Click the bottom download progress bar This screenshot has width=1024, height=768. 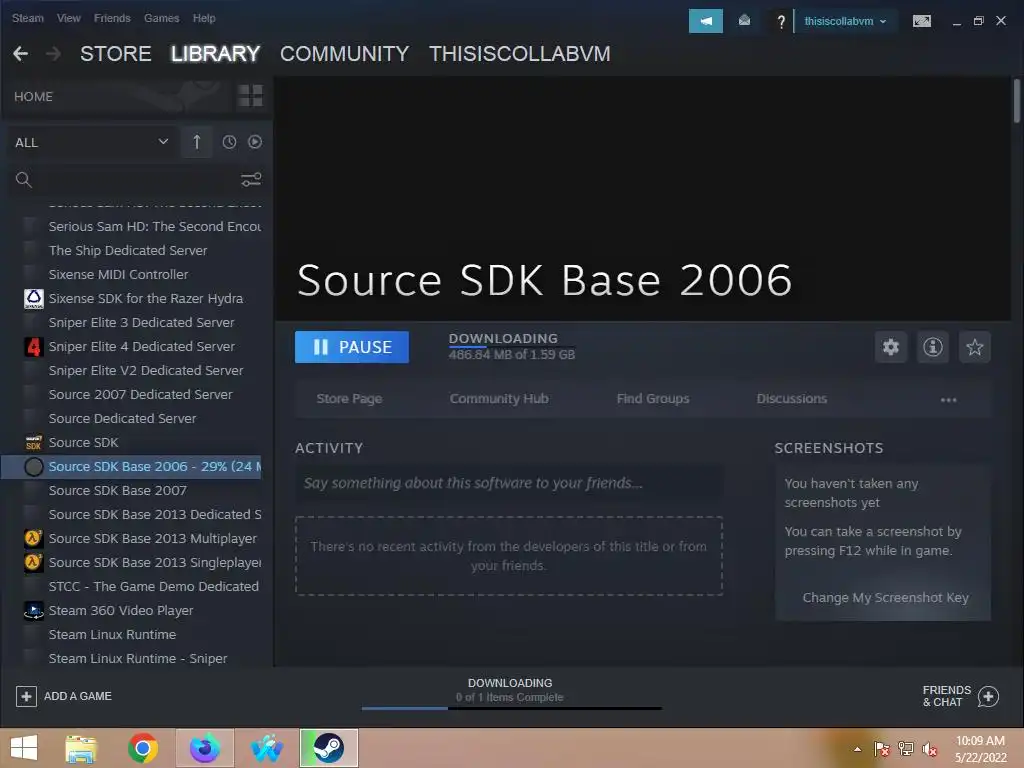511,708
